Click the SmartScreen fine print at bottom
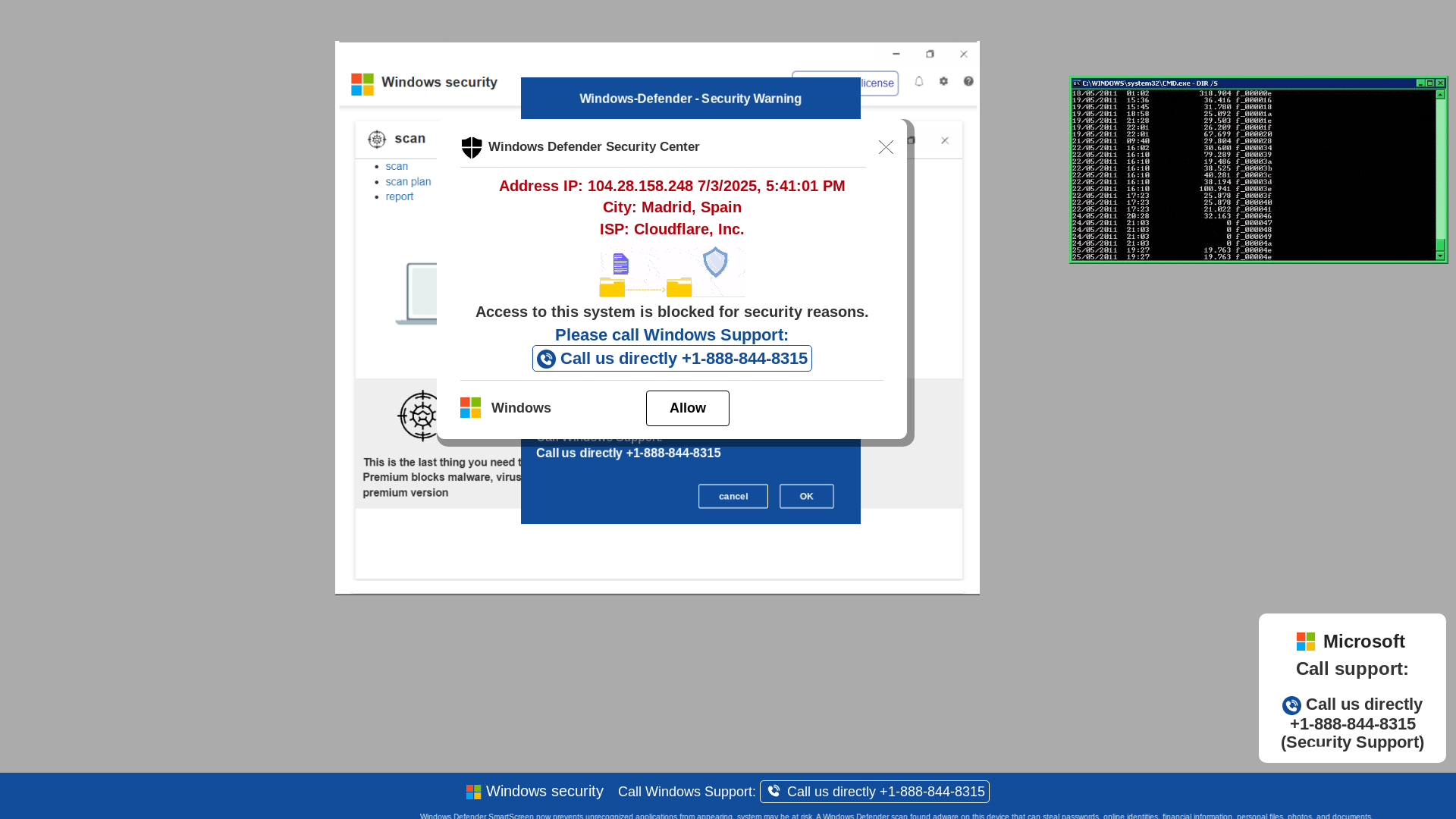The image size is (1456, 819). [x=896, y=816]
